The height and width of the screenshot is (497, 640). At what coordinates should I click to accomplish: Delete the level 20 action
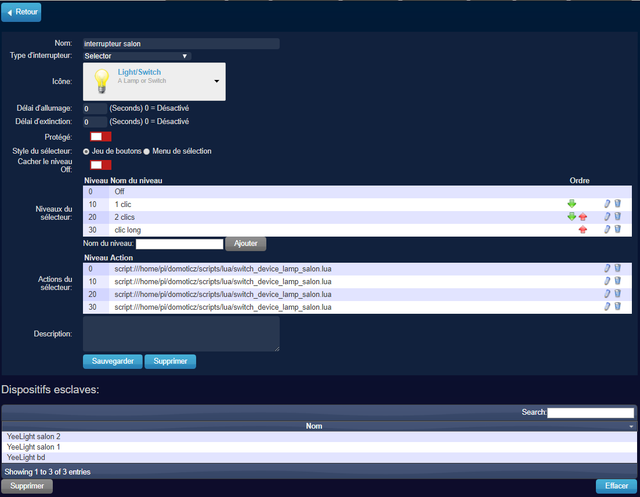[618, 293]
